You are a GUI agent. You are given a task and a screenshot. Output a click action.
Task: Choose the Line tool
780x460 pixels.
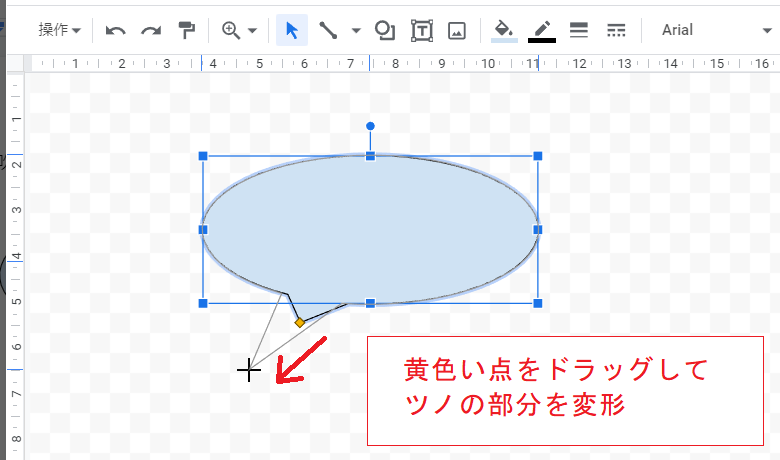click(x=328, y=30)
